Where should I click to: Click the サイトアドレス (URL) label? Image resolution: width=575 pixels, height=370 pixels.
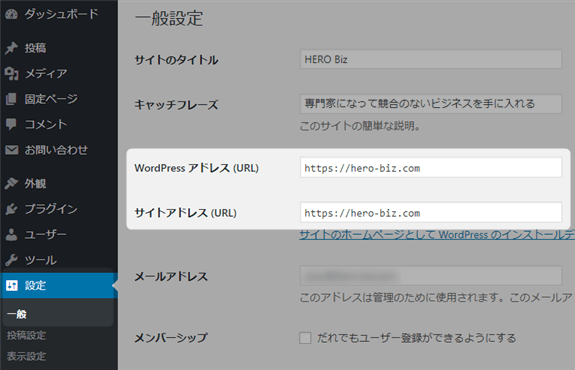186,213
